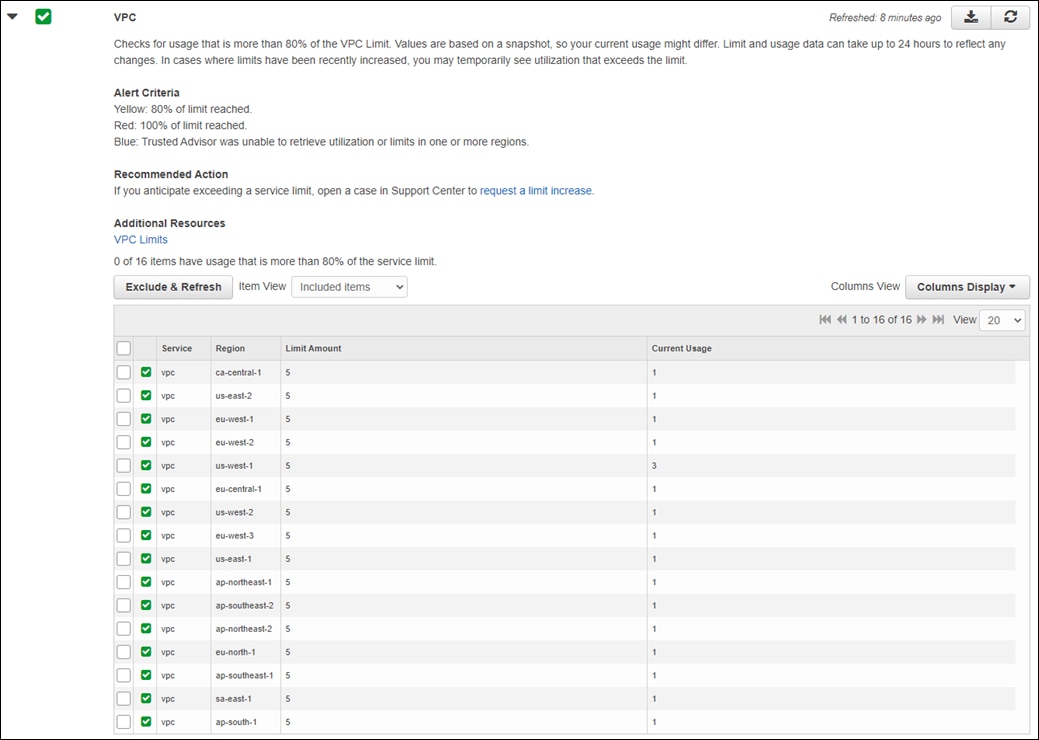
Task: Sort by the Limit Amount column header
Action: click(313, 348)
